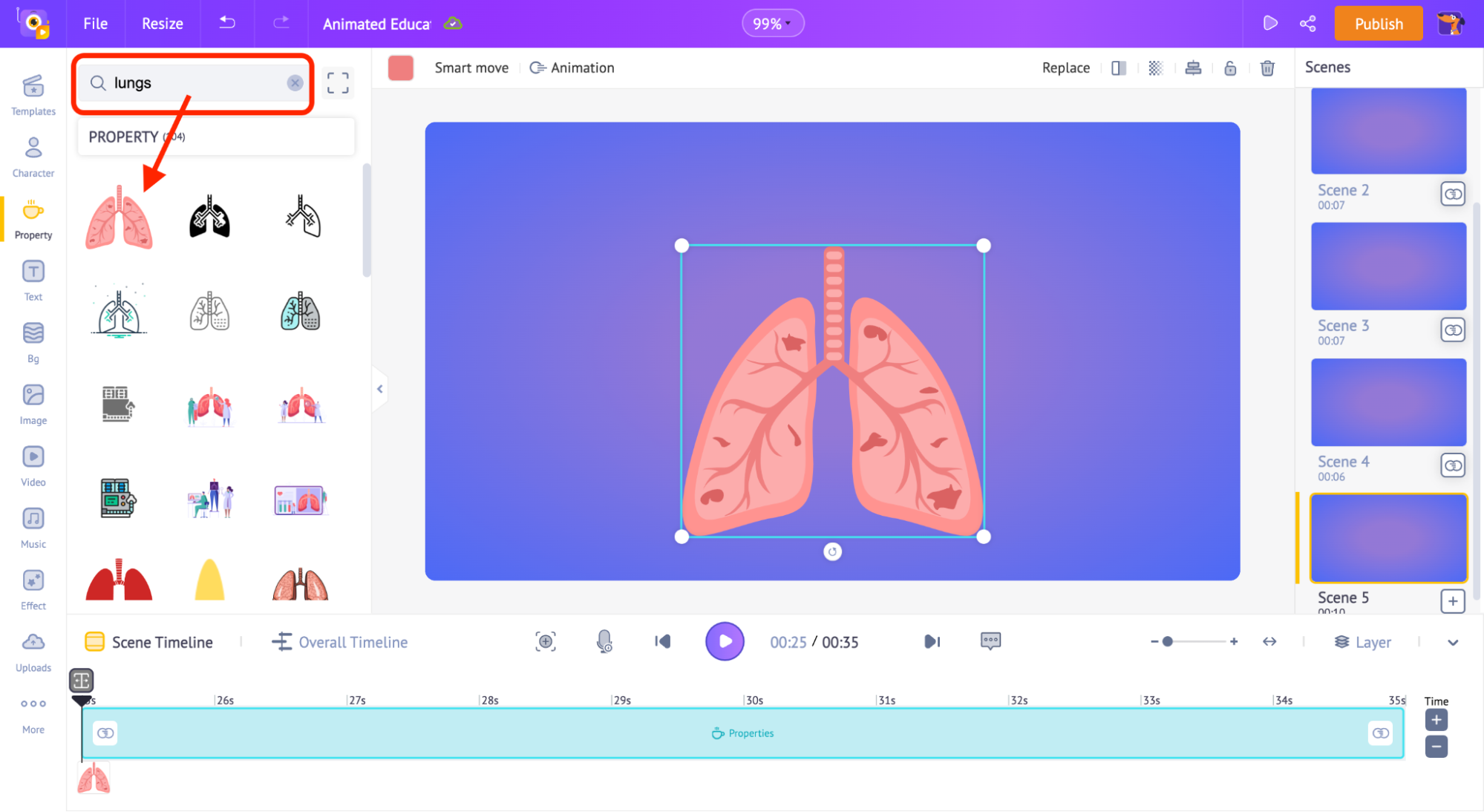This screenshot has height=812, width=1484.
Task: Click the lungs search field
Action: (x=195, y=82)
